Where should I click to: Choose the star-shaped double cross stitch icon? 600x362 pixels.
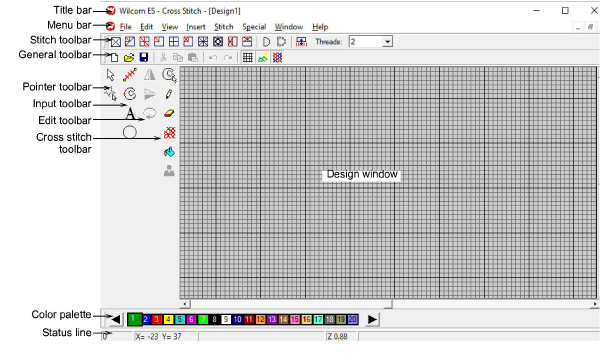pos(203,42)
